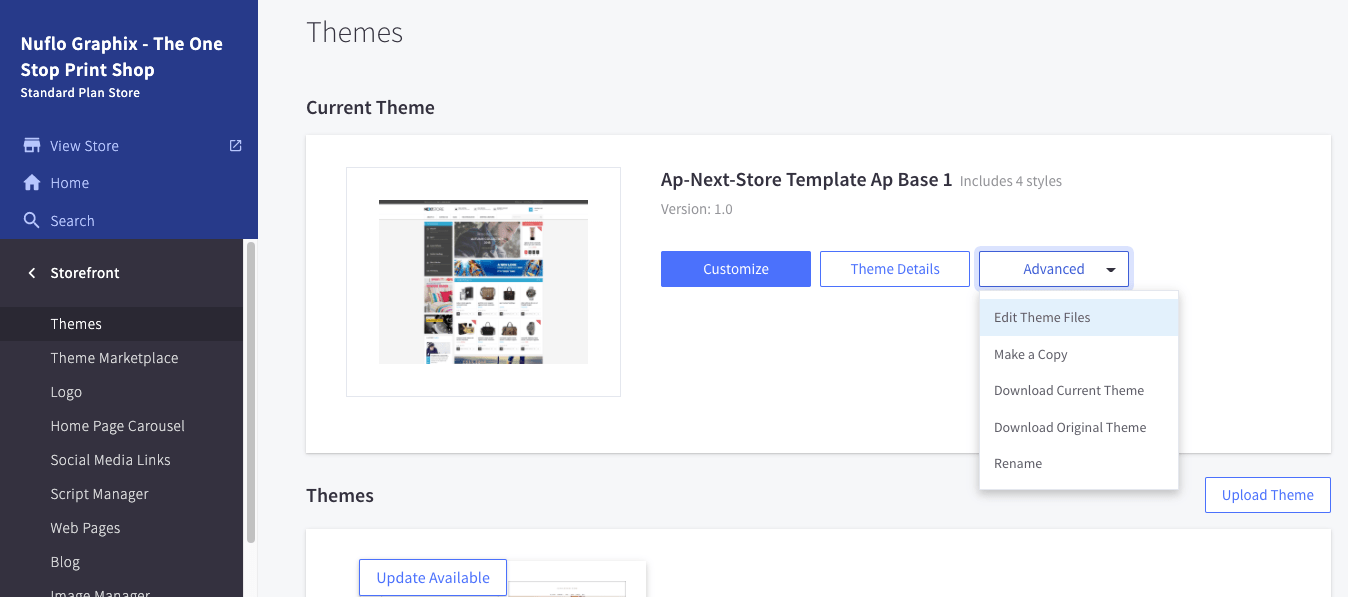
Task: Click the Storefront heading label
Action: click(85, 273)
